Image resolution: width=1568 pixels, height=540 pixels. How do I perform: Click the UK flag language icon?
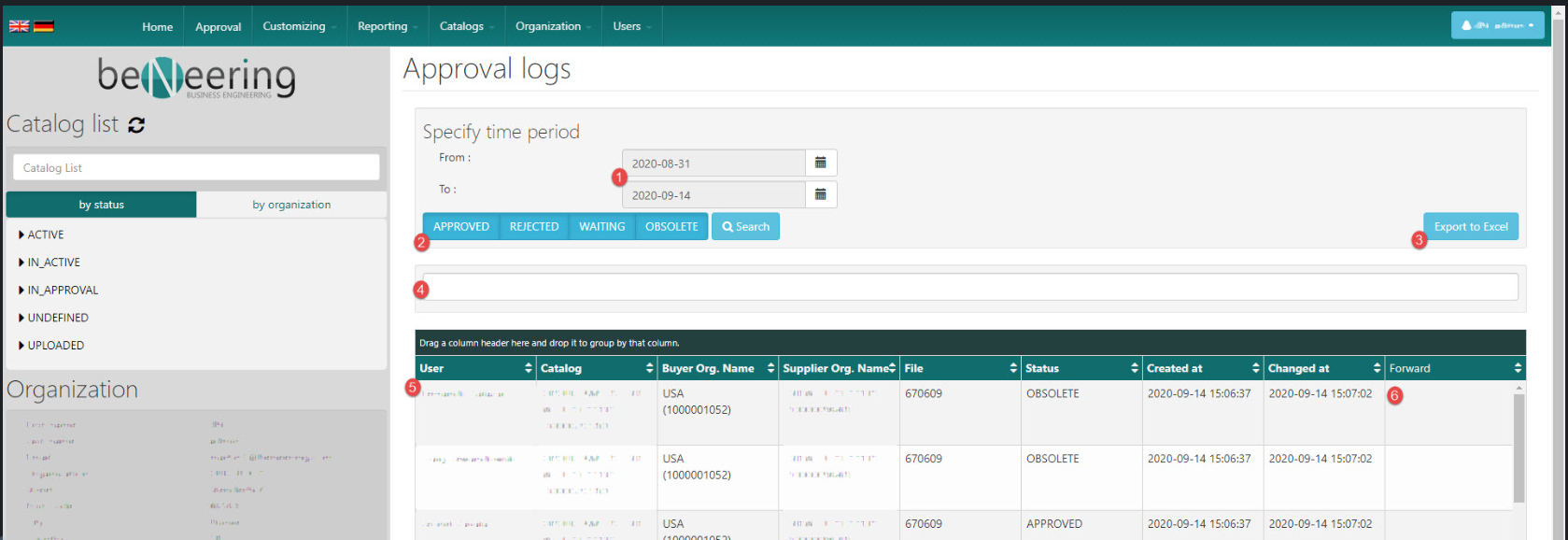coord(19,26)
